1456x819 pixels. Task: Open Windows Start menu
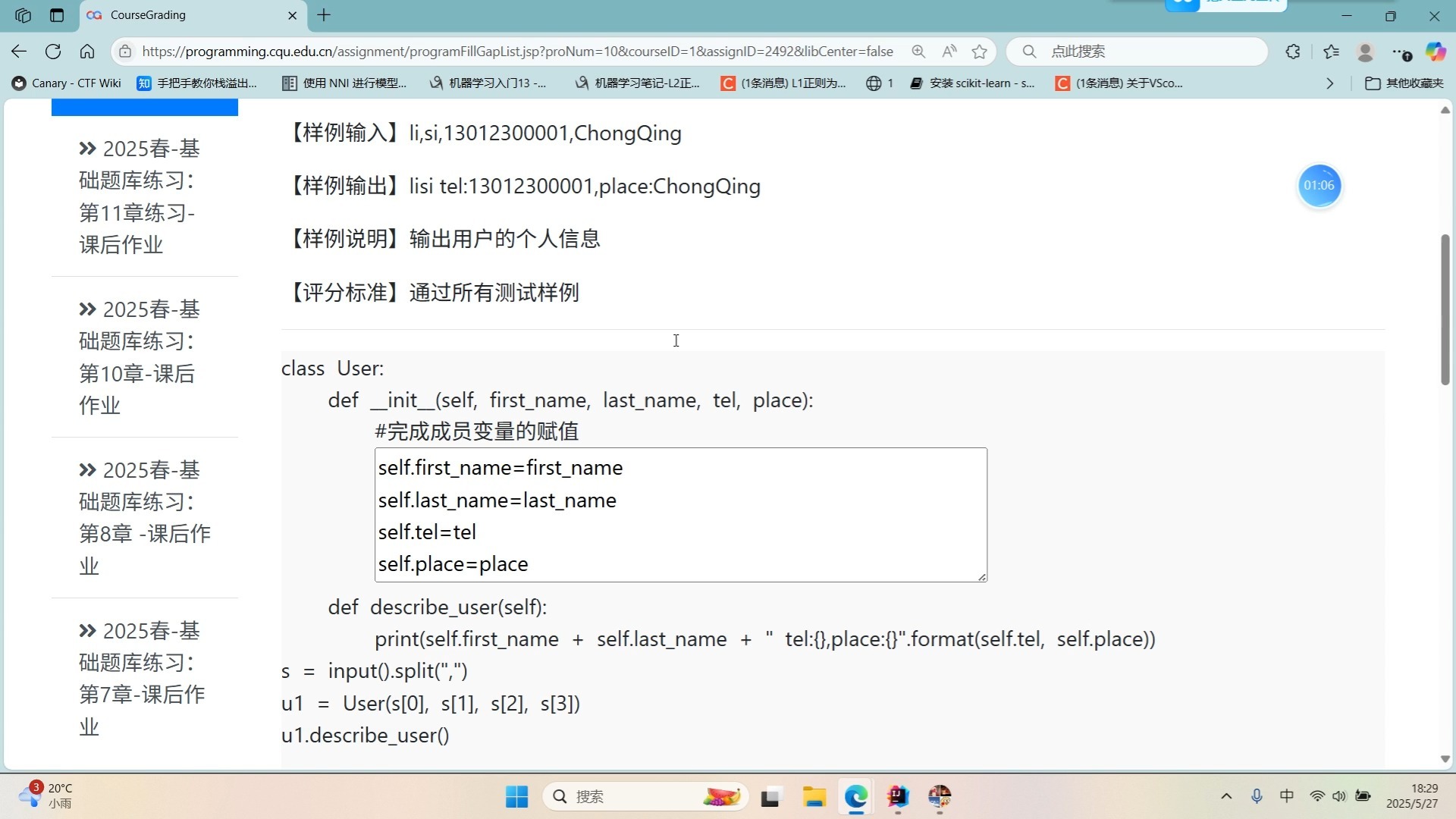click(x=516, y=796)
